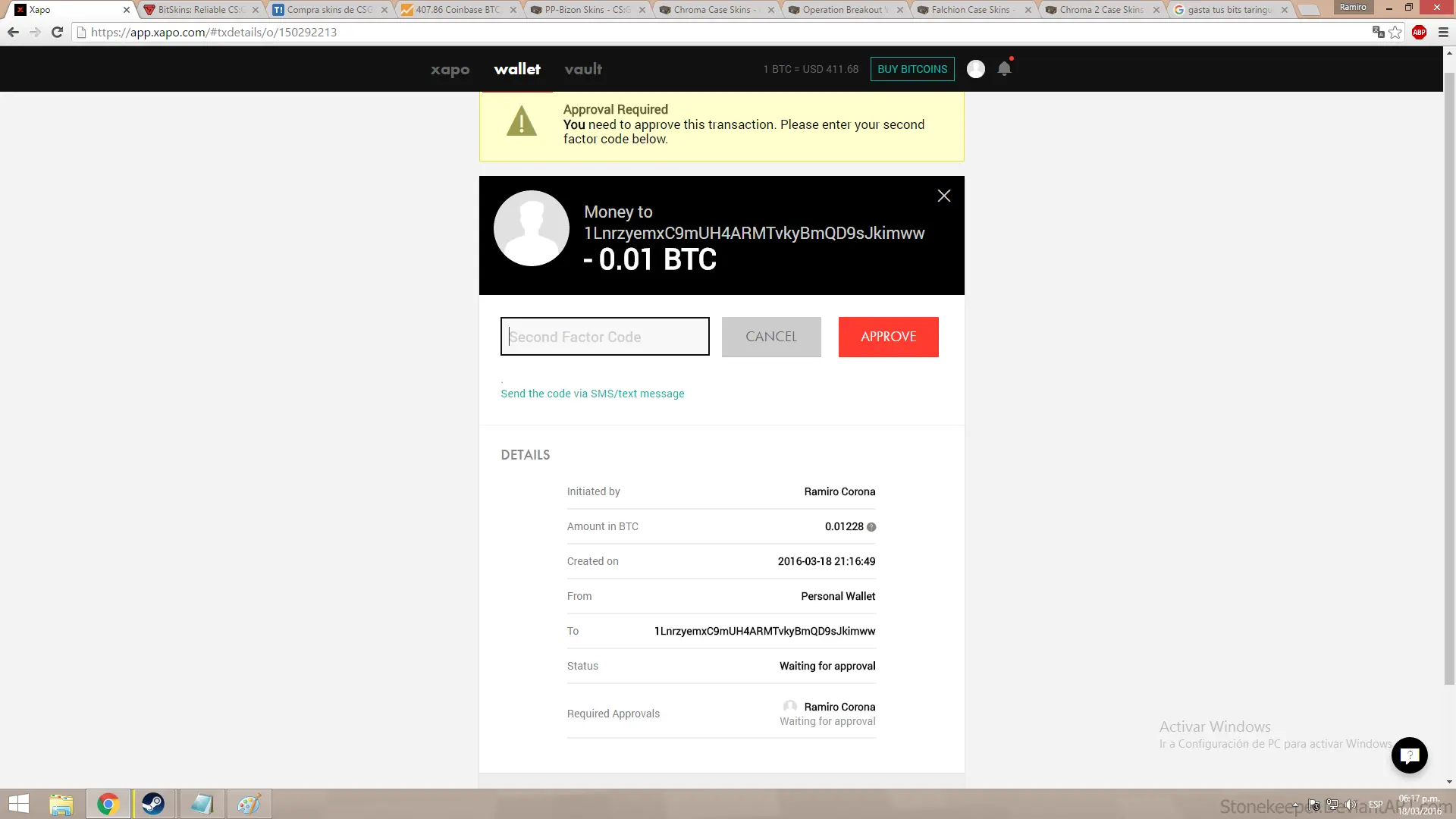Open the Adblock Plus extension icon

pyautogui.click(x=1420, y=33)
